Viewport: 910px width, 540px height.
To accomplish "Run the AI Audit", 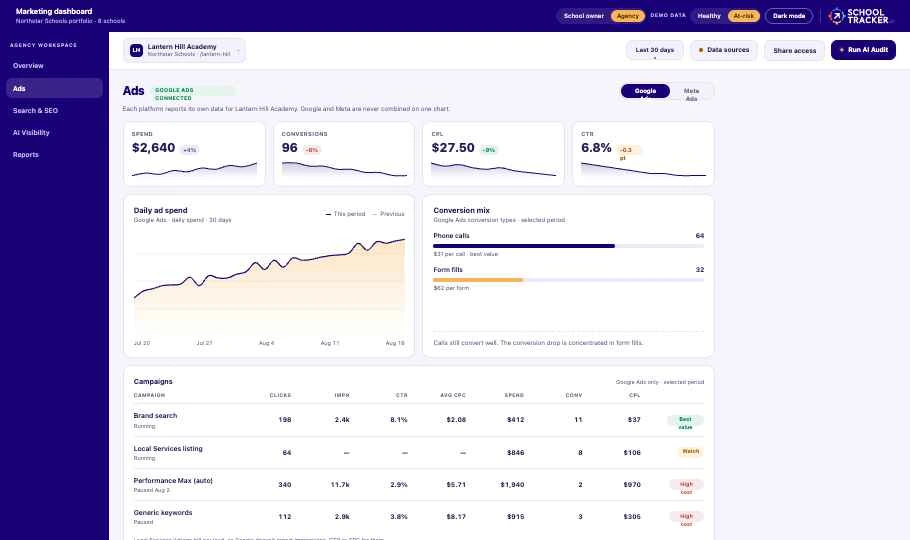I will [x=863, y=50].
